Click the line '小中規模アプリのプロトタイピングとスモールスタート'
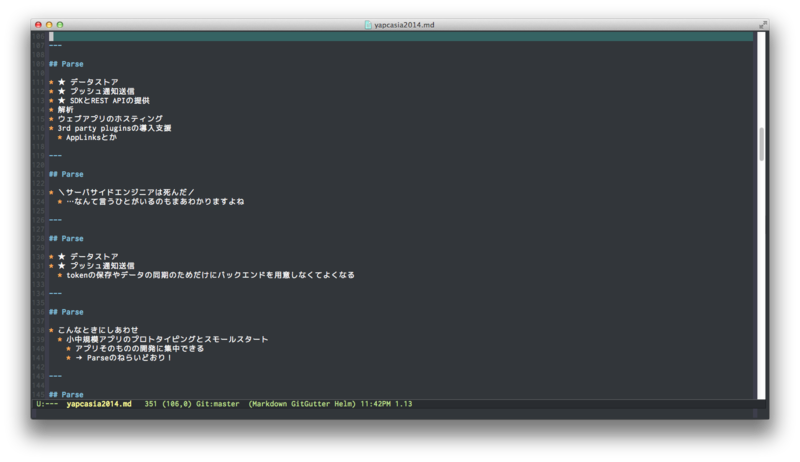The image size is (800, 462). 167,339
